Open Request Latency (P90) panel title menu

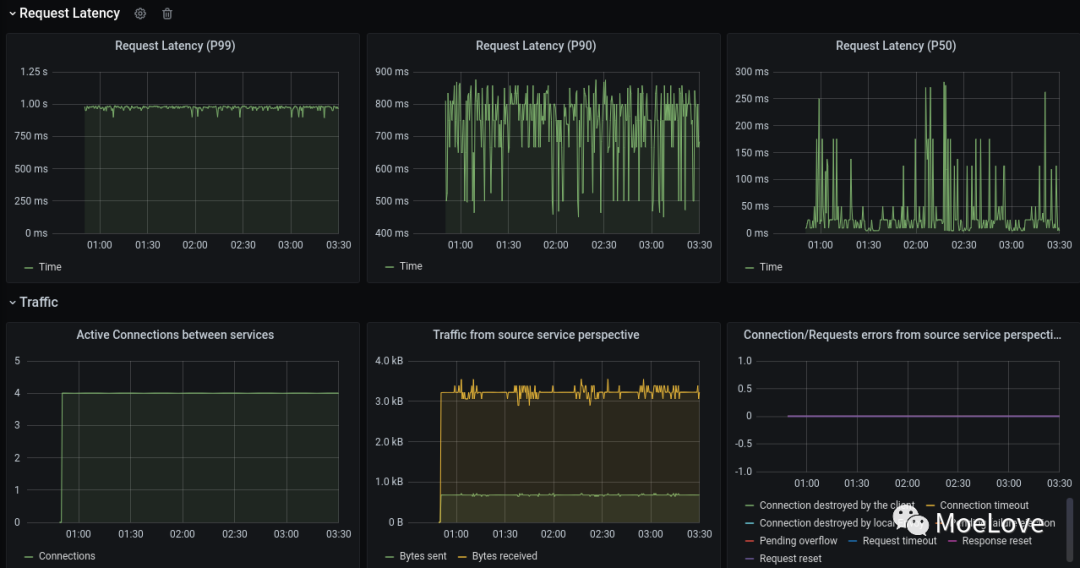click(535, 46)
